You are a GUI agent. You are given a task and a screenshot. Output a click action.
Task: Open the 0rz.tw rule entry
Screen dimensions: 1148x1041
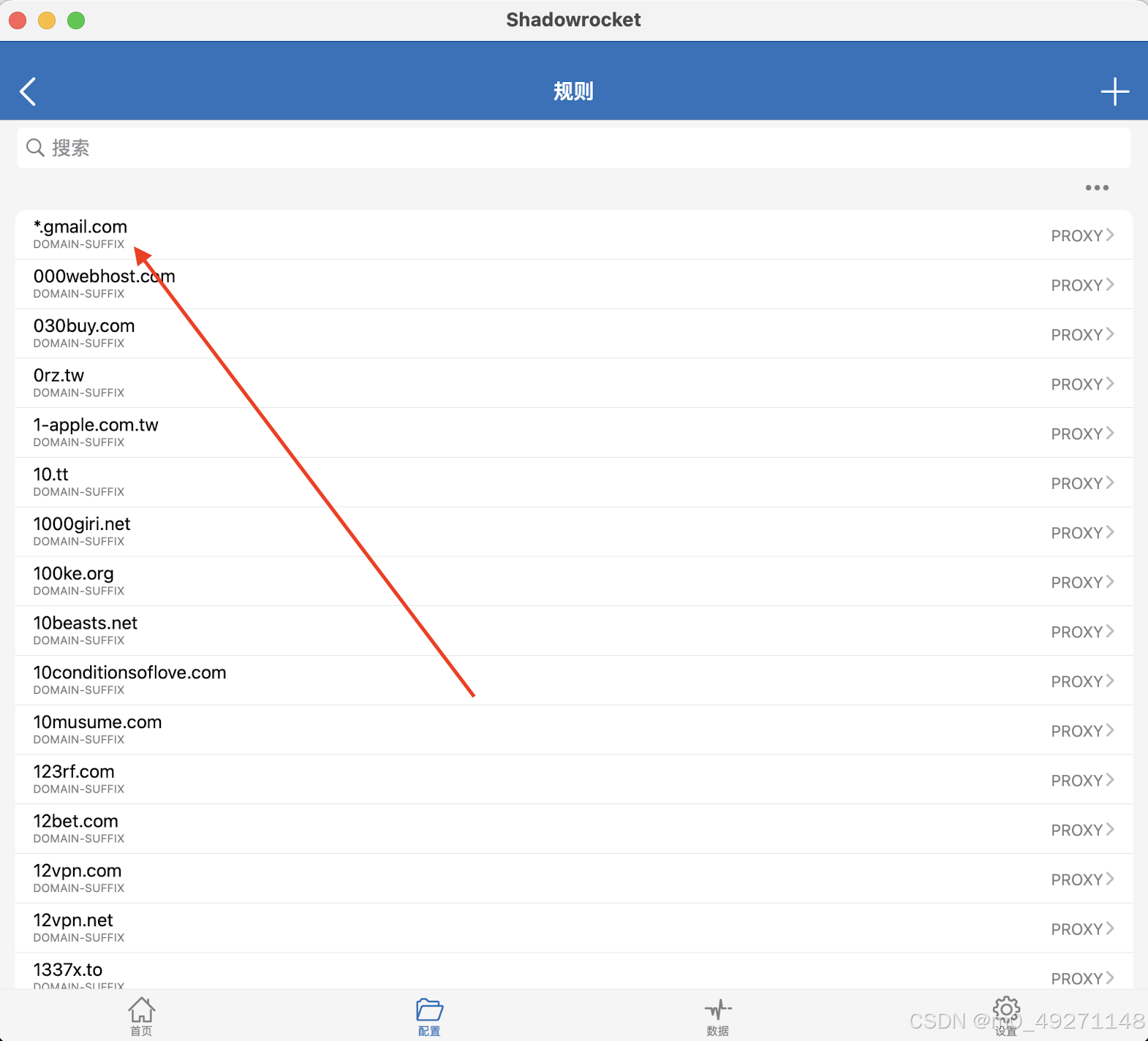tap(574, 383)
